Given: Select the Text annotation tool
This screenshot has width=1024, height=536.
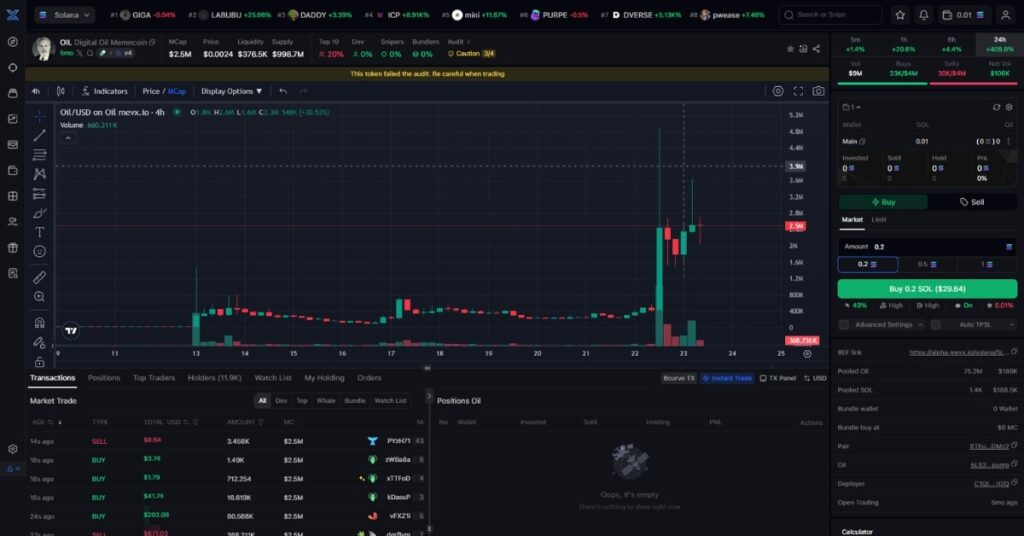Looking at the screenshot, I should (x=40, y=232).
